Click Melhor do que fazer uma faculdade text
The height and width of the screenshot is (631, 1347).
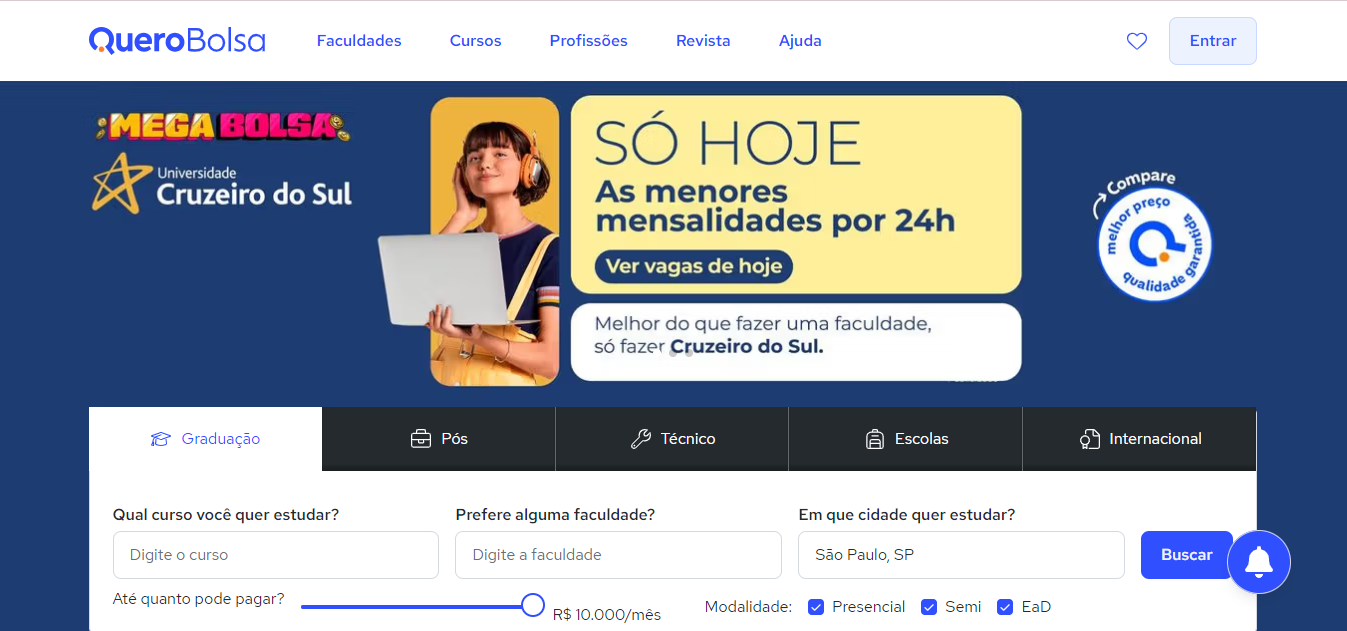click(762, 324)
